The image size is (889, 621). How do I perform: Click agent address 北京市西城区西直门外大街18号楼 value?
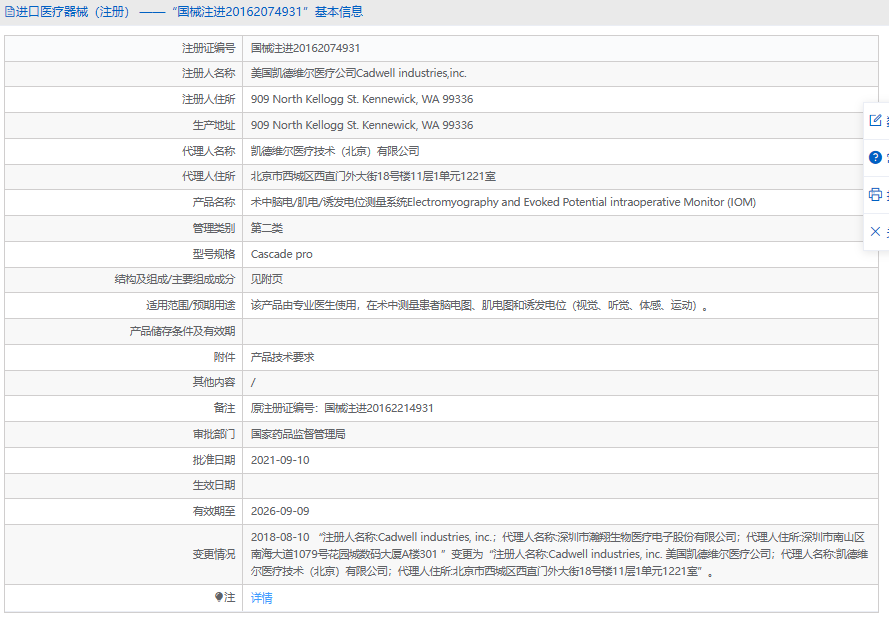[x=373, y=176]
